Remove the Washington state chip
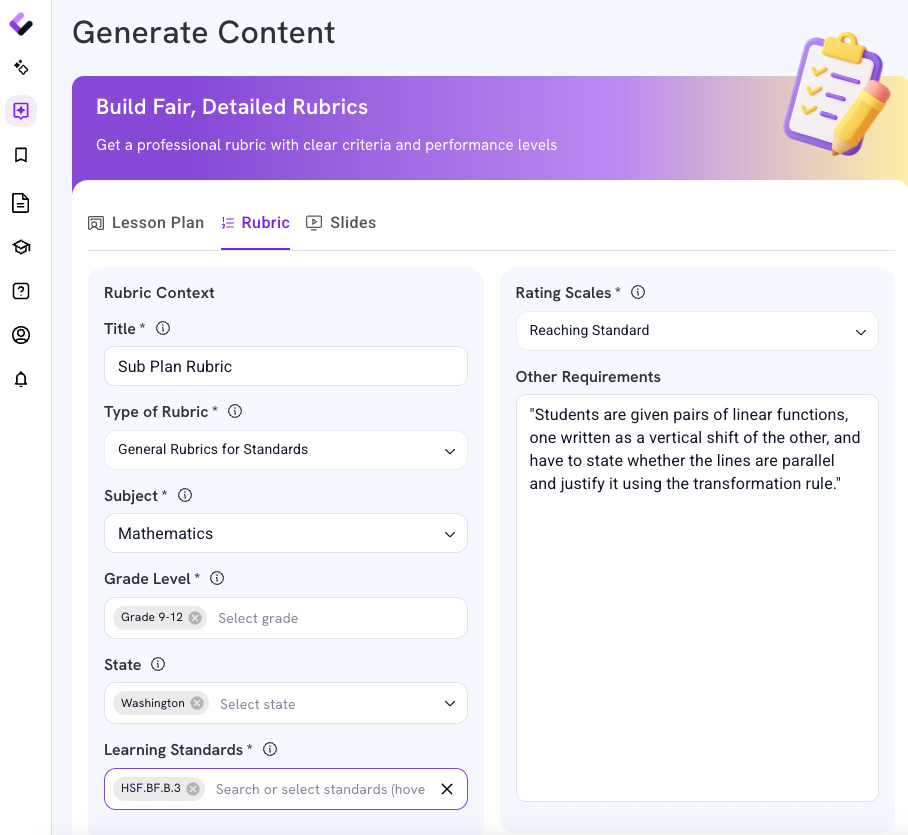The height and width of the screenshot is (835, 908). 197,703
